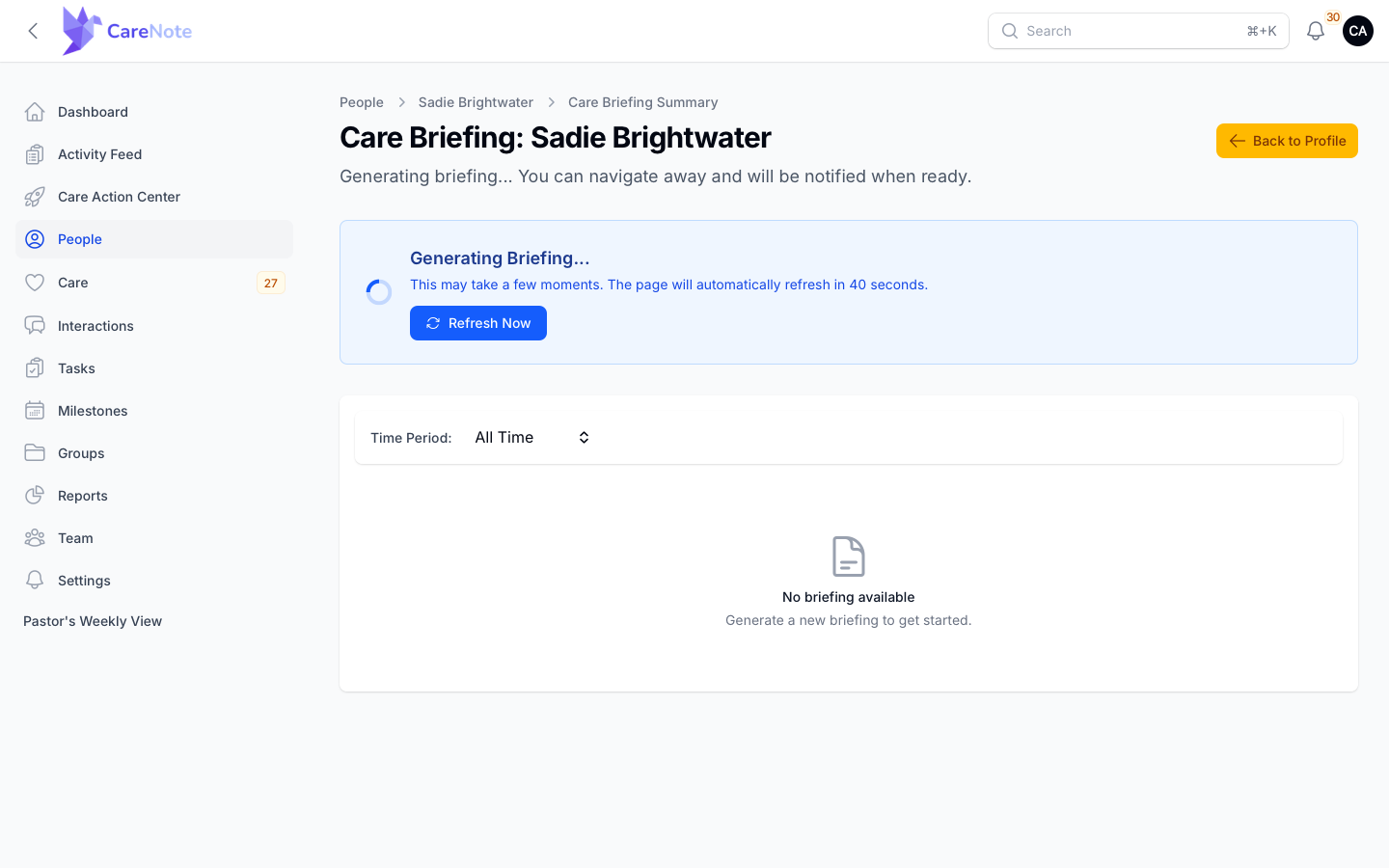Open Care Action Center
Viewport: 1389px width, 868px height.
pos(154,197)
